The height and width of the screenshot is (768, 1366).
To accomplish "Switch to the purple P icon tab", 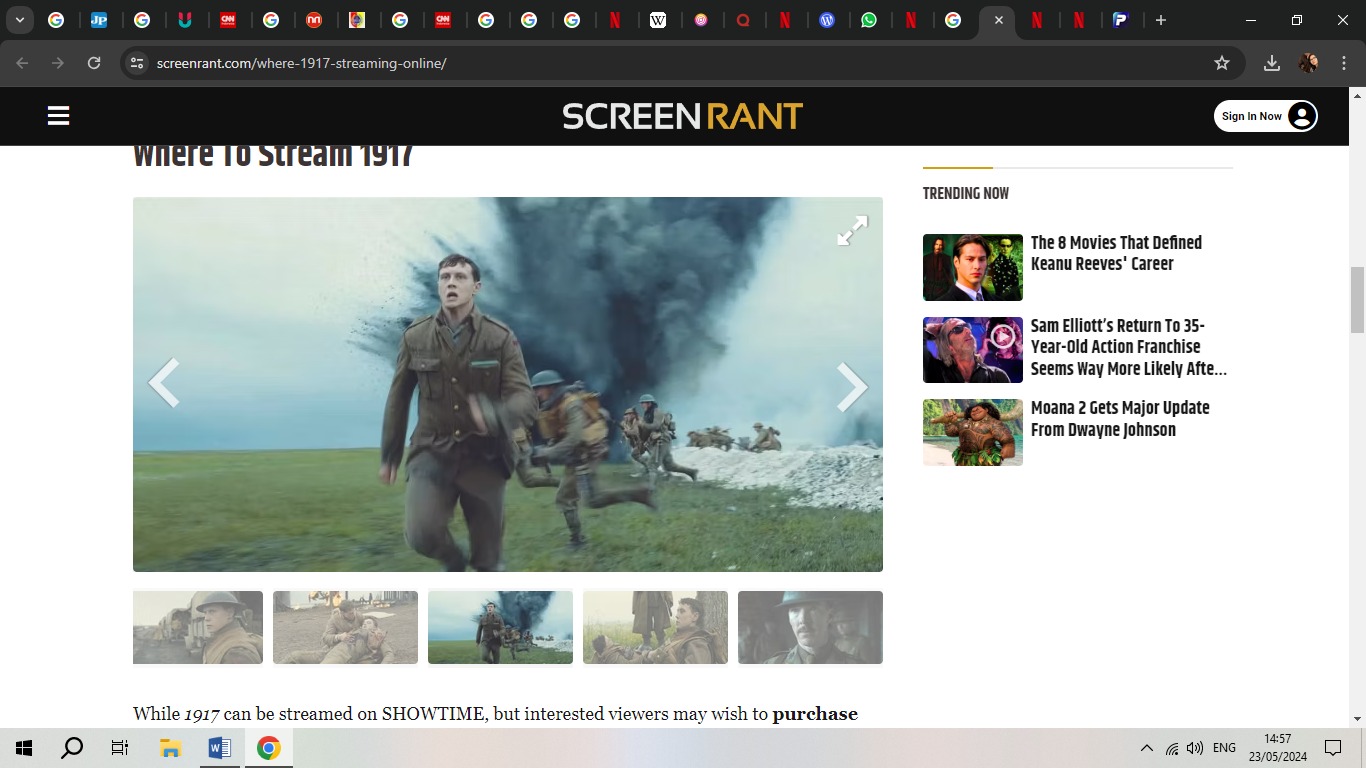I will pos(1121,20).
